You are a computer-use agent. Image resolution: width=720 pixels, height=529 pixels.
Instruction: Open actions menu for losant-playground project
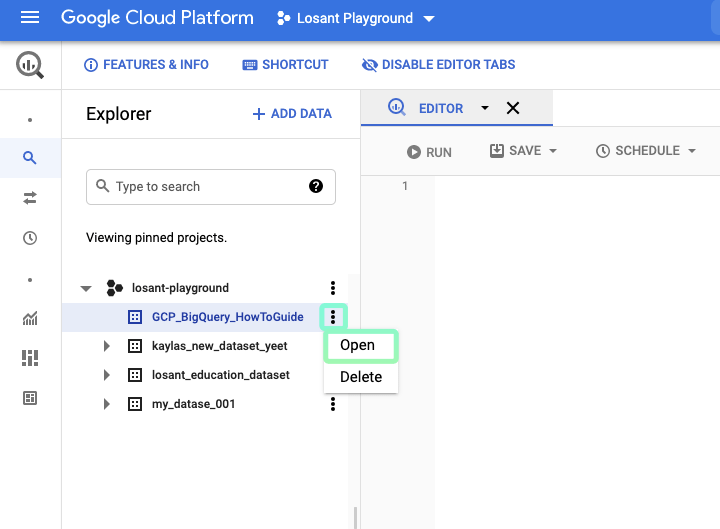pos(333,288)
